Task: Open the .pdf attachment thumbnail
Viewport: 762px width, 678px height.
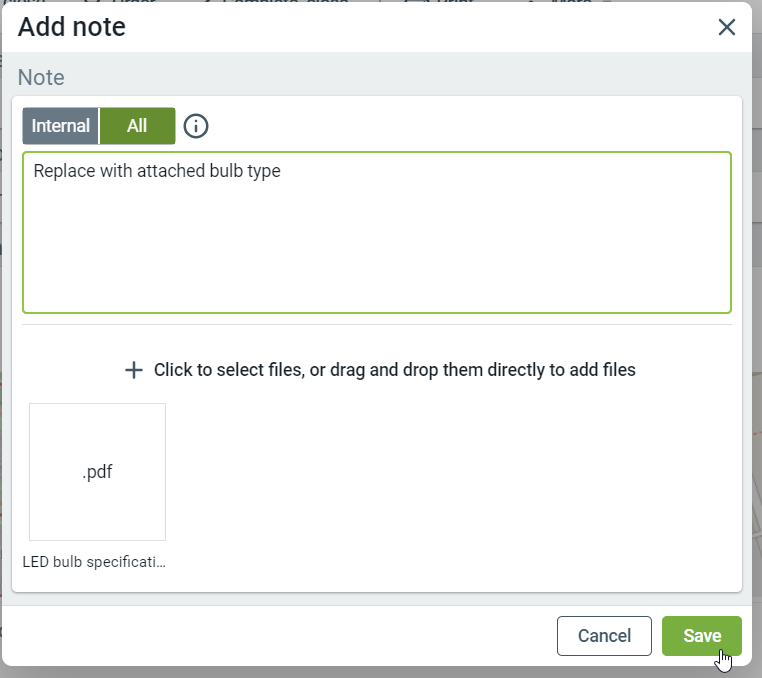Action: 97,472
